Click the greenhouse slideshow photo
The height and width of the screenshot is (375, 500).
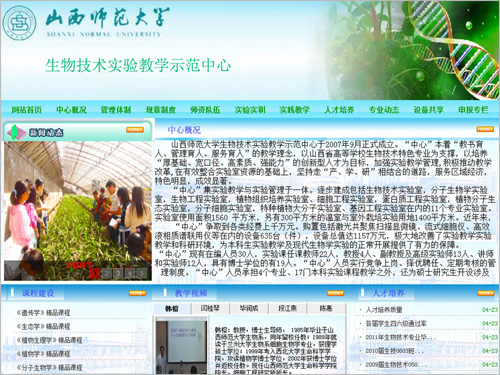point(78,211)
